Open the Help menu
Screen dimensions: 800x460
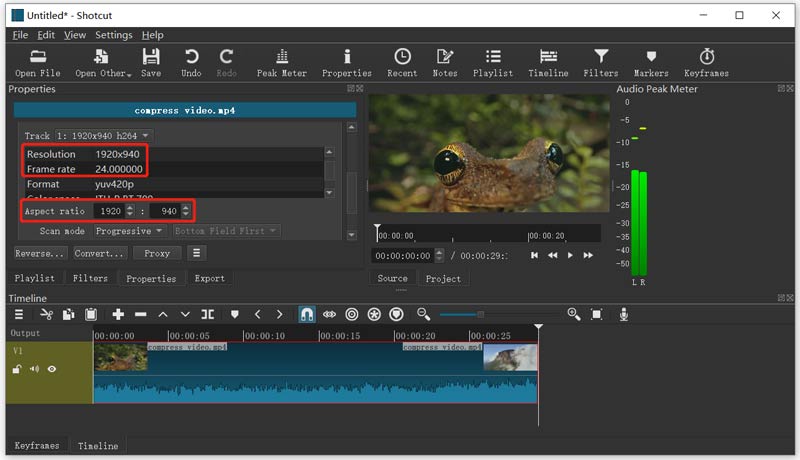(x=153, y=35)
